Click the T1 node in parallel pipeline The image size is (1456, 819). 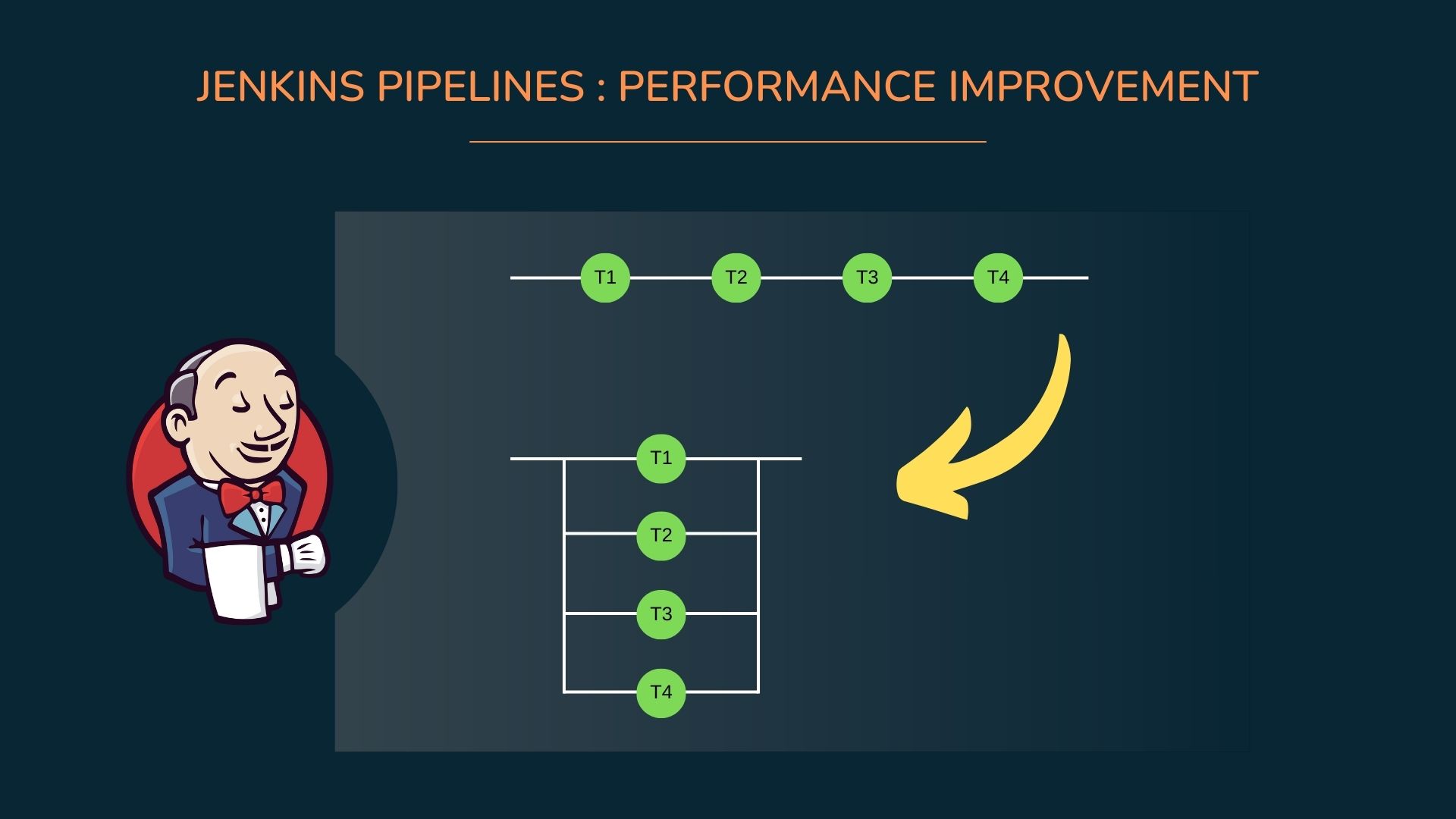[x=658, y=459]
